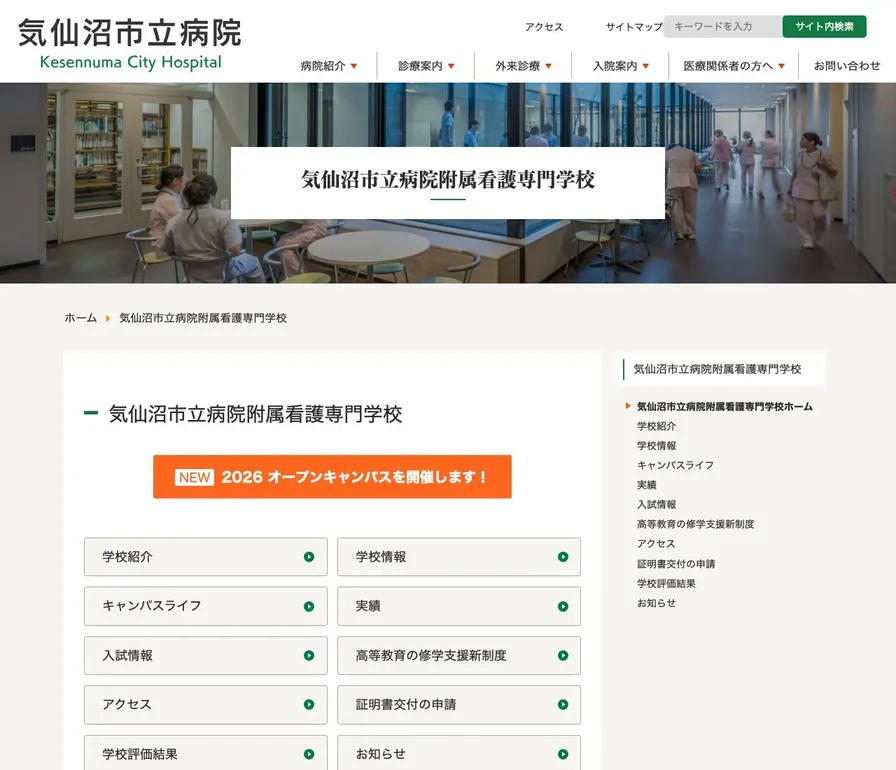The height and width of the screenshot is (770, 896).
Task: Expand the 入院案内 dropdown menu
Action: click(621, 66)
